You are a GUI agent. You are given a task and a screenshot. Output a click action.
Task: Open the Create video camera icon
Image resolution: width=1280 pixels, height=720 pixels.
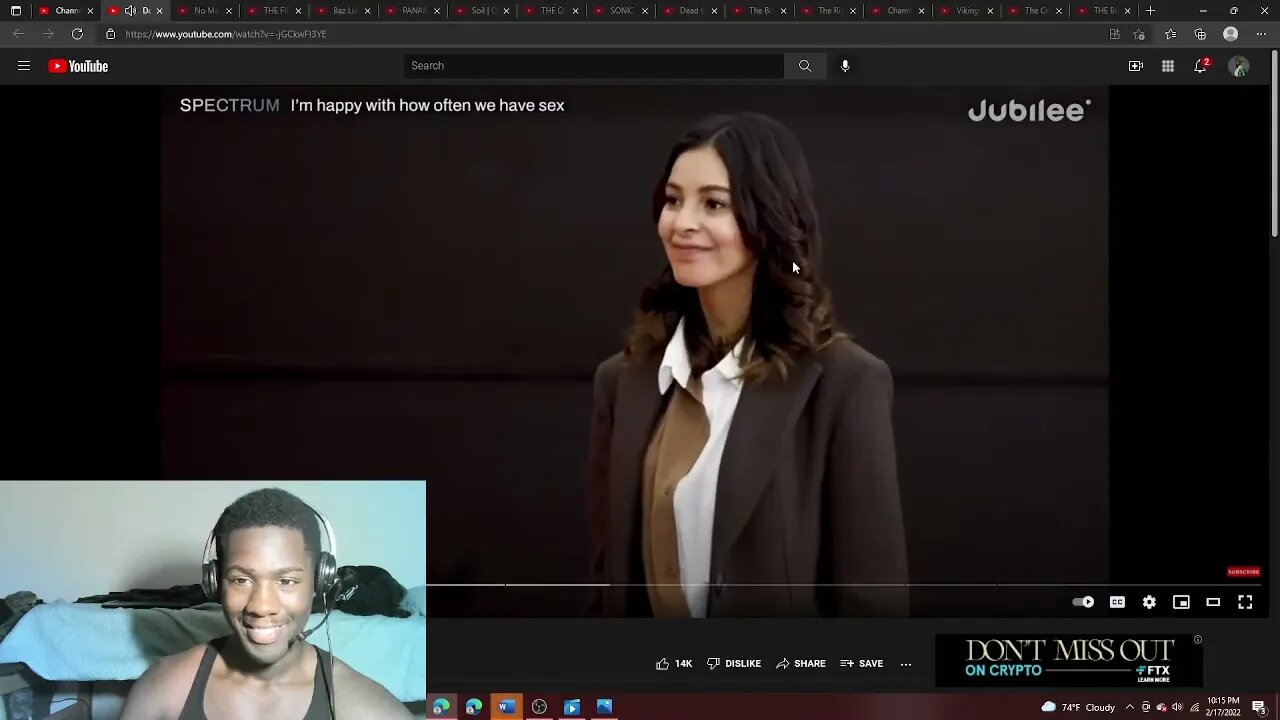[x=1136, y=66]
